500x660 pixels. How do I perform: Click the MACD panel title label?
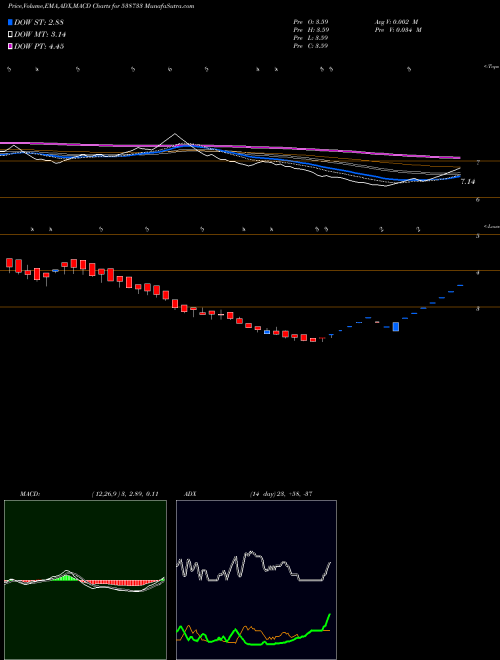pyautogui.click(x=29, y=494)
